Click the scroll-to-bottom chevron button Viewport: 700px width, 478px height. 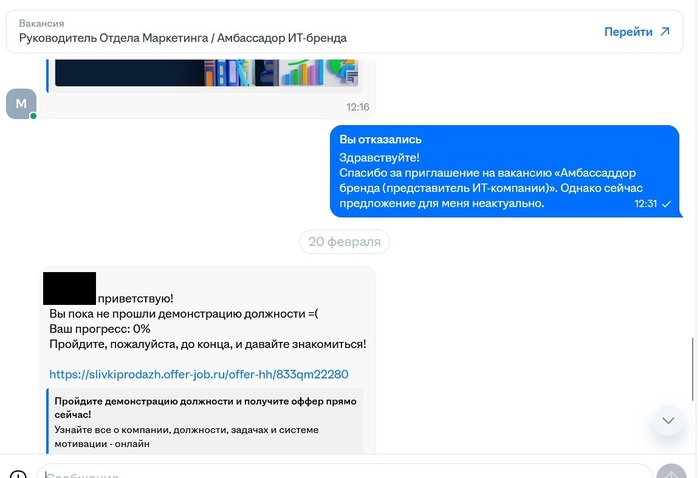[668, 420]
